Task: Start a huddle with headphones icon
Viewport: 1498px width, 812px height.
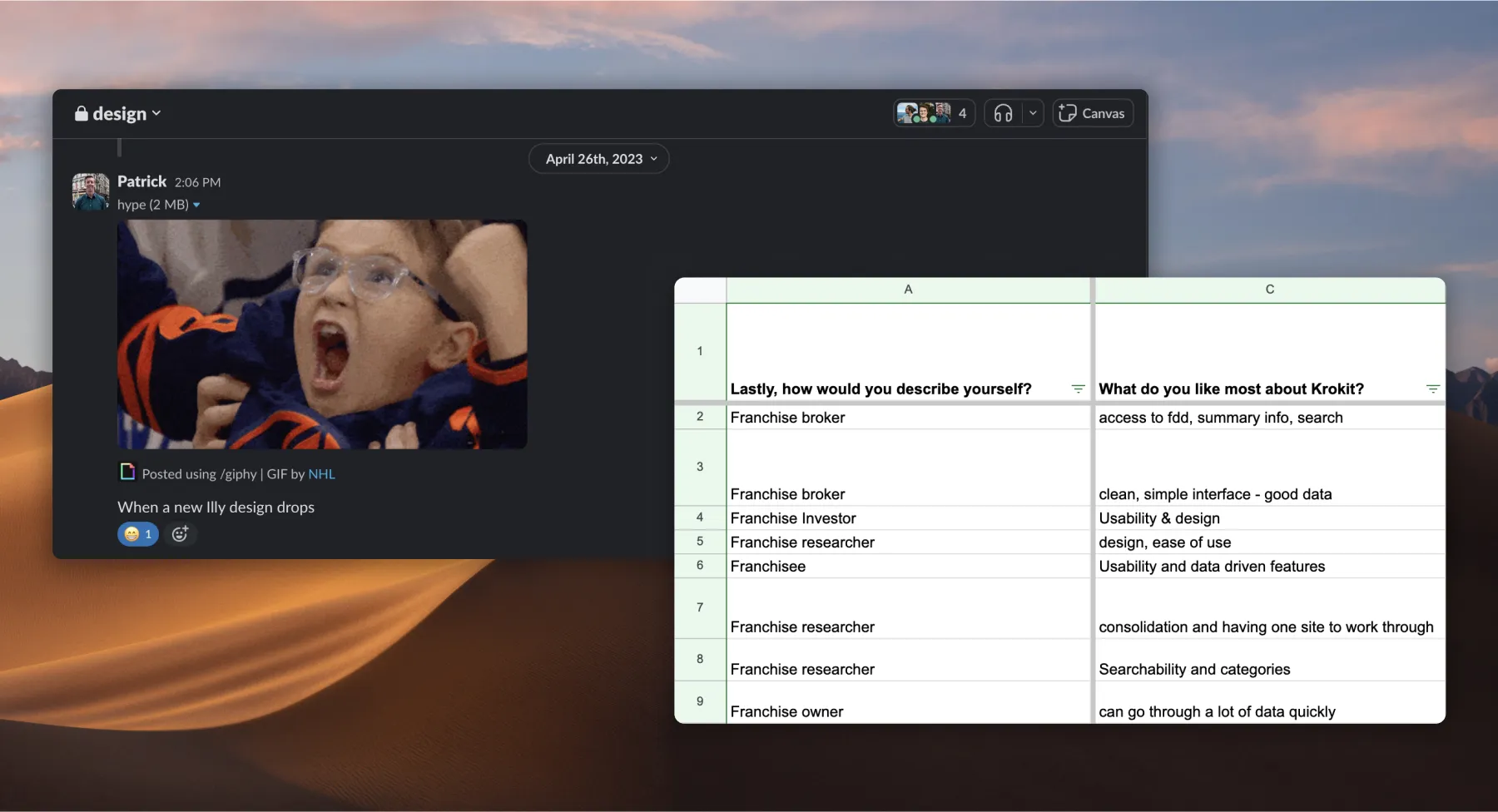Action: (1004, 113)
